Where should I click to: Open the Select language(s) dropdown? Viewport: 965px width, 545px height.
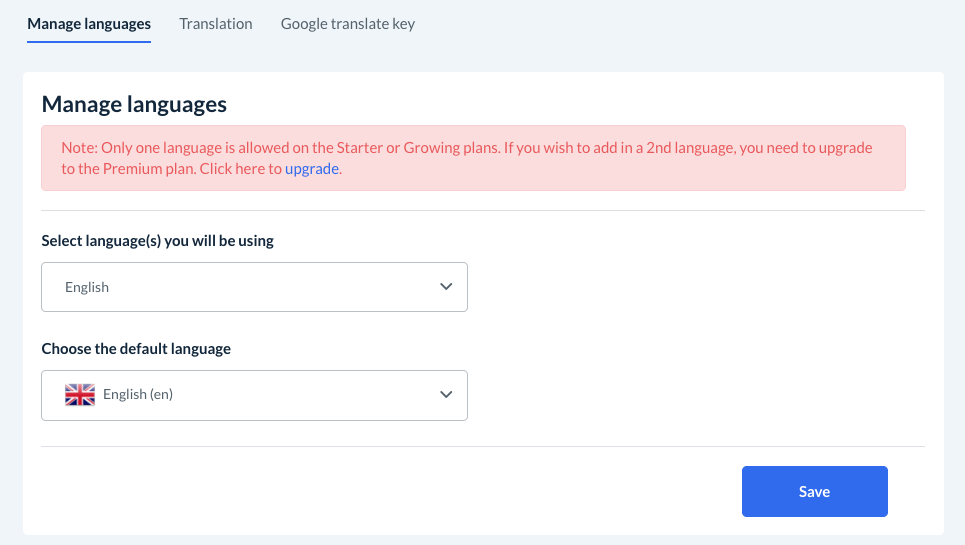click(x=254, y=287)
